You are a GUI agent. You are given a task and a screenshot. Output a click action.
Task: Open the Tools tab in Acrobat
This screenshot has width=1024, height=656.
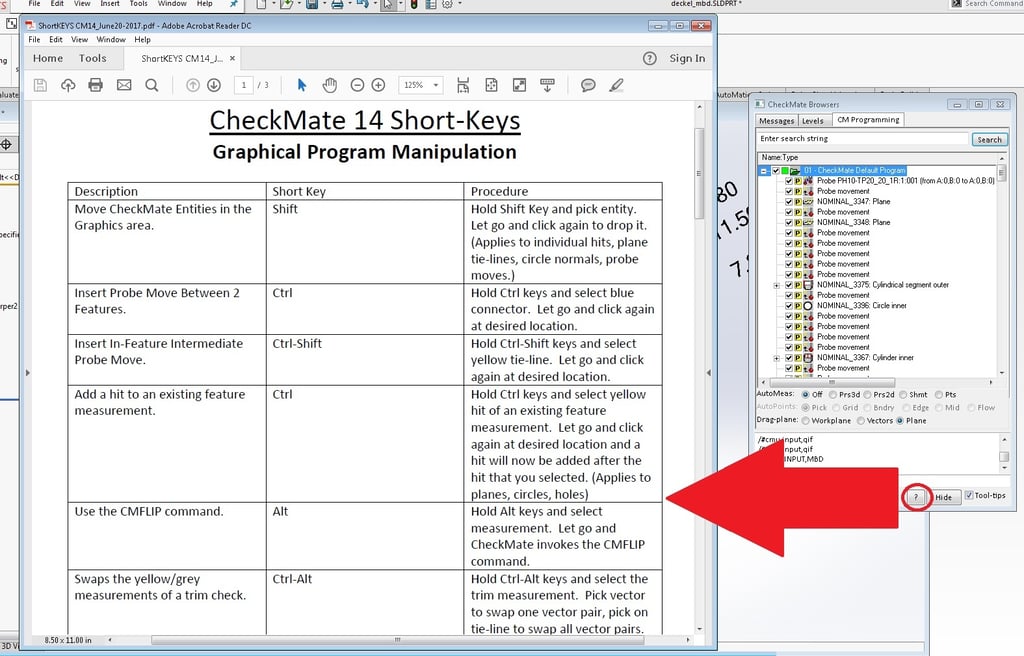[x=93, y=58]
